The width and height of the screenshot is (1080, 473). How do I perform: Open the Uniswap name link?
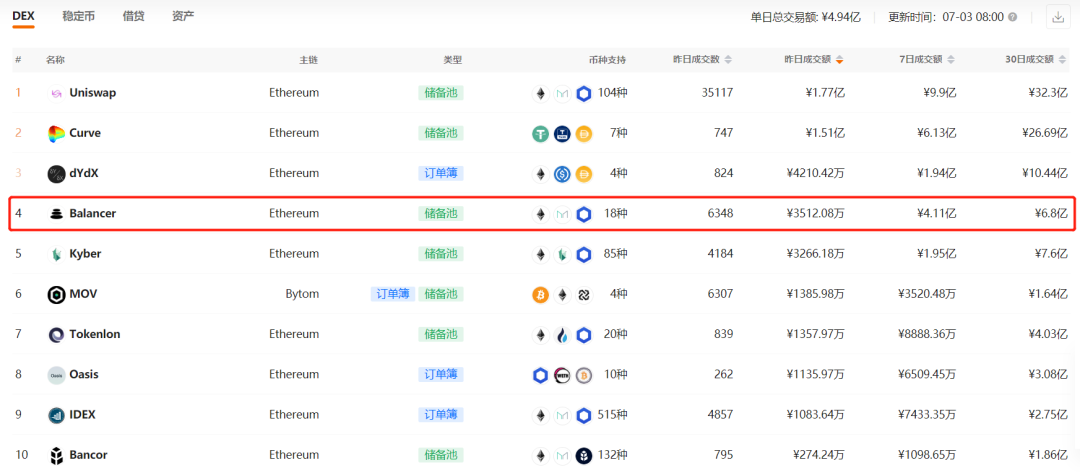92,93
